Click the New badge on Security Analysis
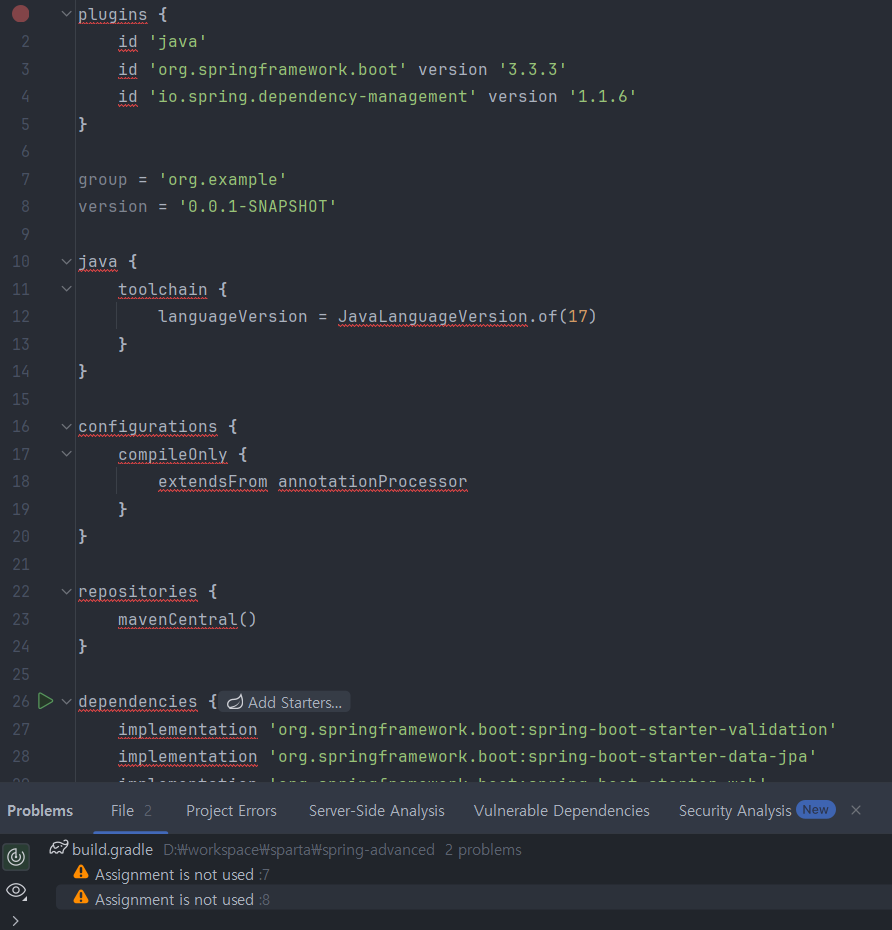The image size is (892, 930). (815, 810)
